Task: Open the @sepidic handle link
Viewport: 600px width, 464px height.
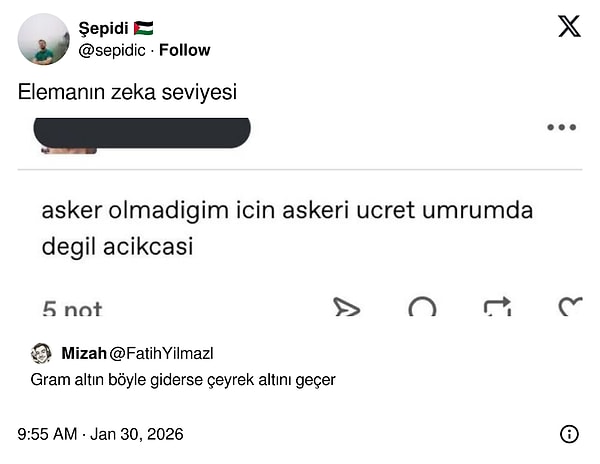Action: click(113, 50)
